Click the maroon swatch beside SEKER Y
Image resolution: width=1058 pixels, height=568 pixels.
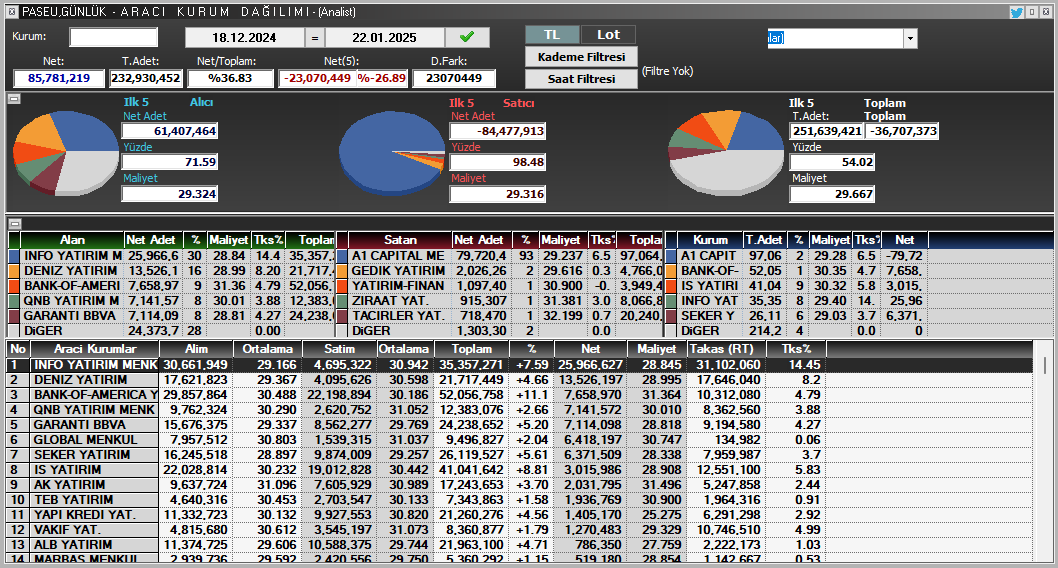click(671, 316)
